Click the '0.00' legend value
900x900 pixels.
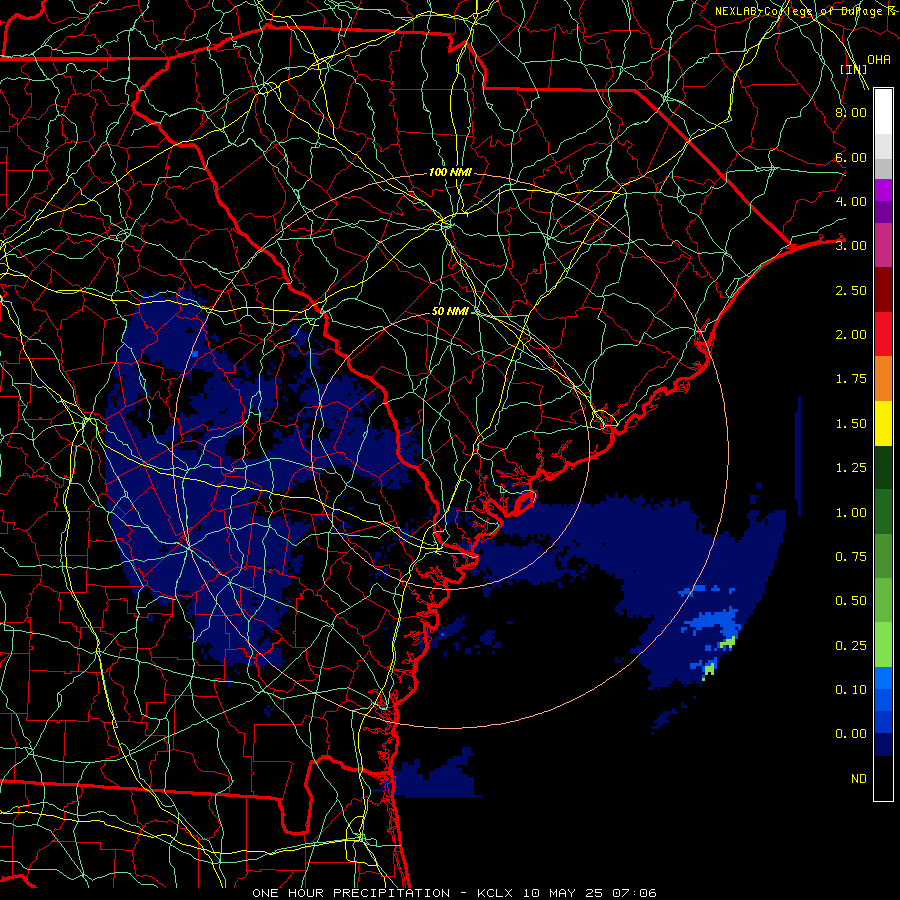click(x=851, y=734)
